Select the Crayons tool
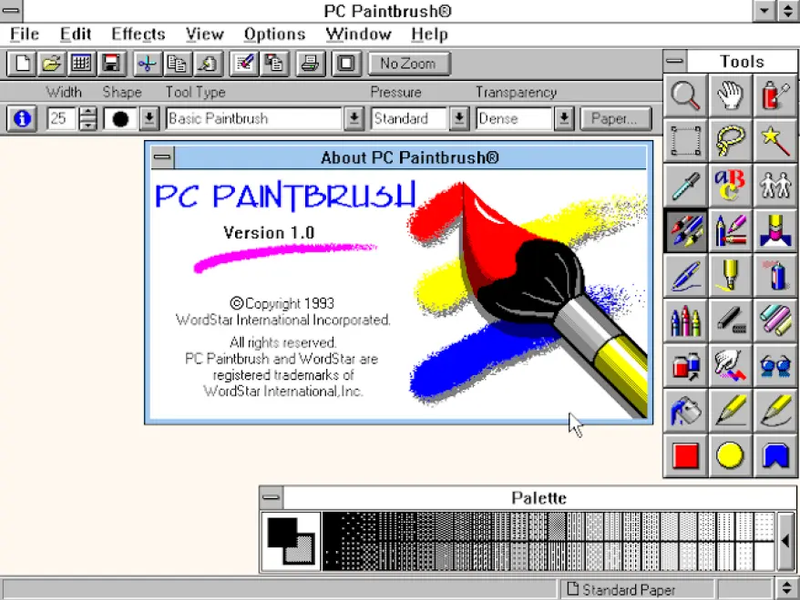This screenshot has width=800, height=600. 686,321
